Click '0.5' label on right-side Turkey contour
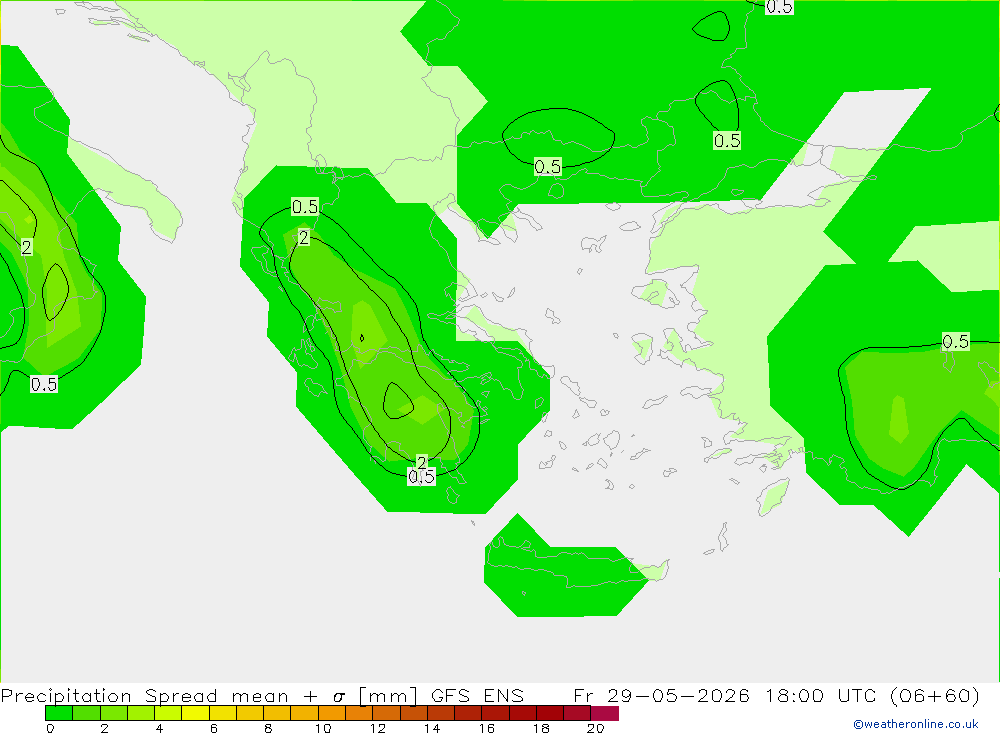Image resolution: width=1000 pixels, height=733 pixels. pos(955,341)
